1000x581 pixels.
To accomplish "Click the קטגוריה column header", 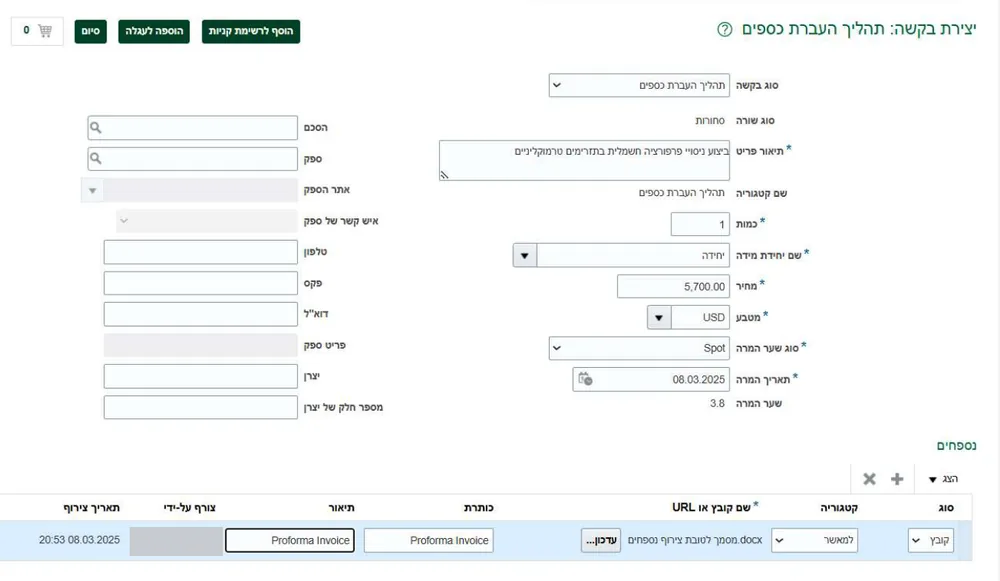I will point(839,508).
